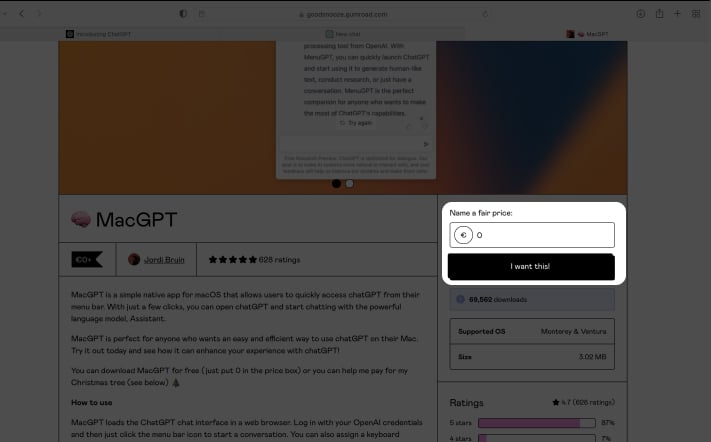Switch to the New chat tab
The height and width of the screenshot is (442, 711).
pos(348,33)
